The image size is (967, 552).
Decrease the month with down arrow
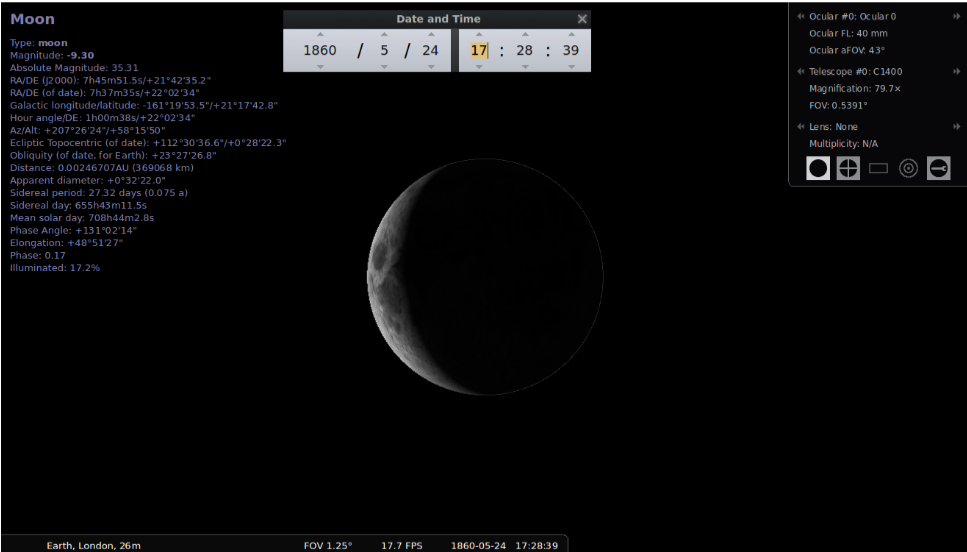(382, 67)
